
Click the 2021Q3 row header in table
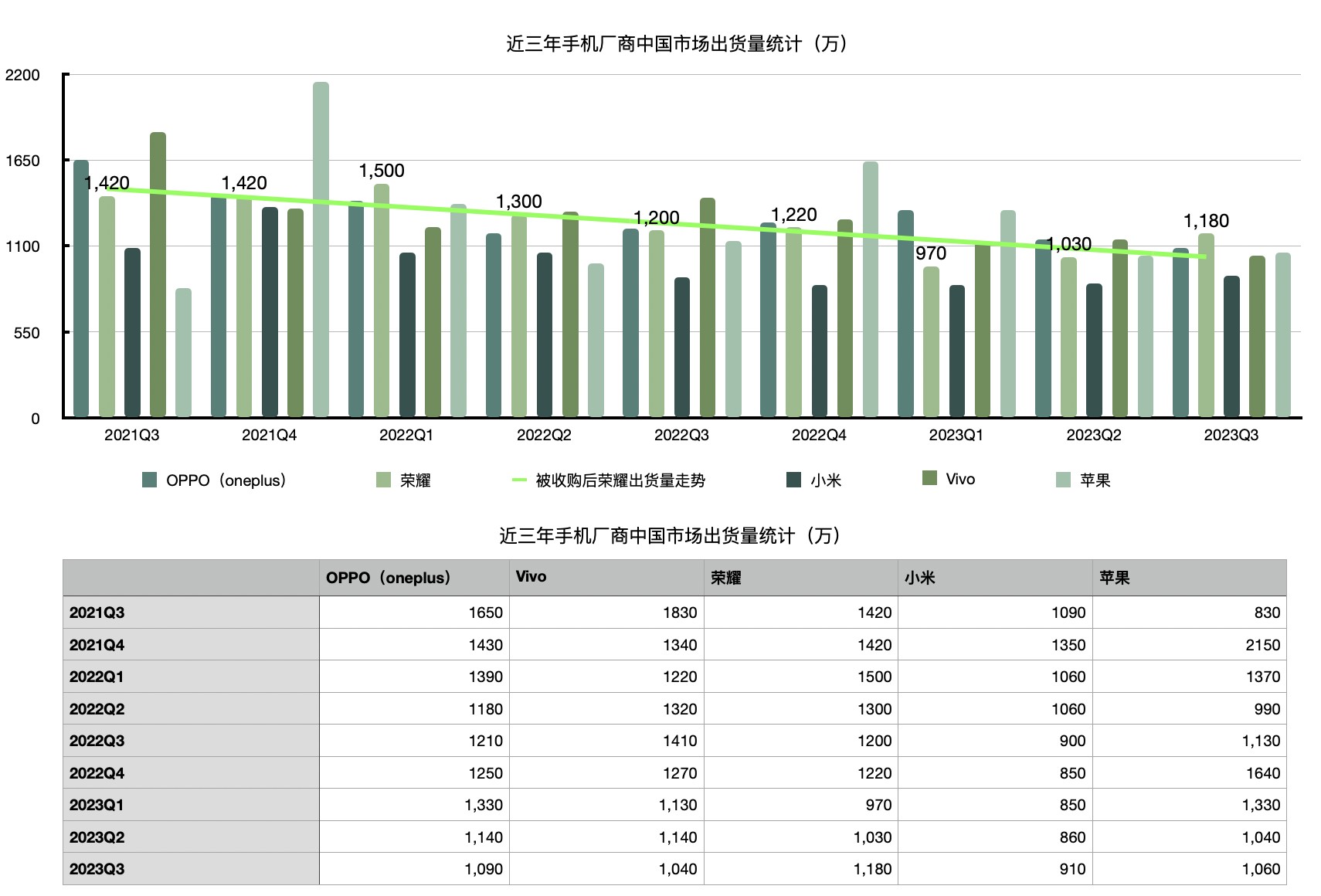(191, 613)
